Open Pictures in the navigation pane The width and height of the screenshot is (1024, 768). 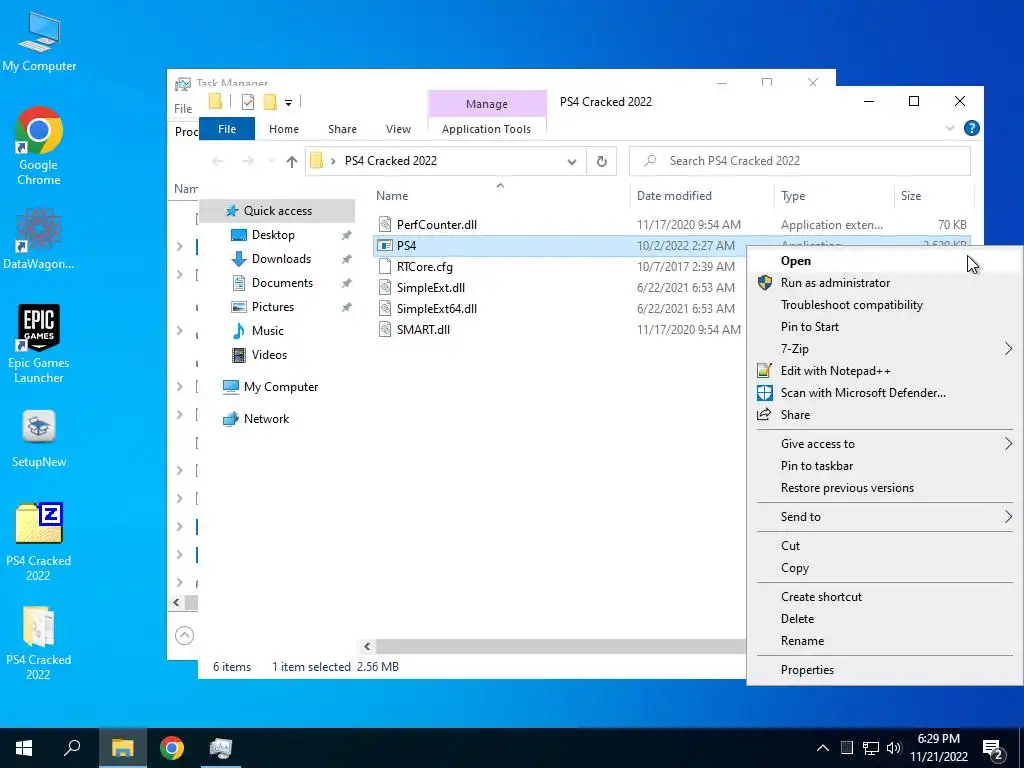[x=273, y=306]
